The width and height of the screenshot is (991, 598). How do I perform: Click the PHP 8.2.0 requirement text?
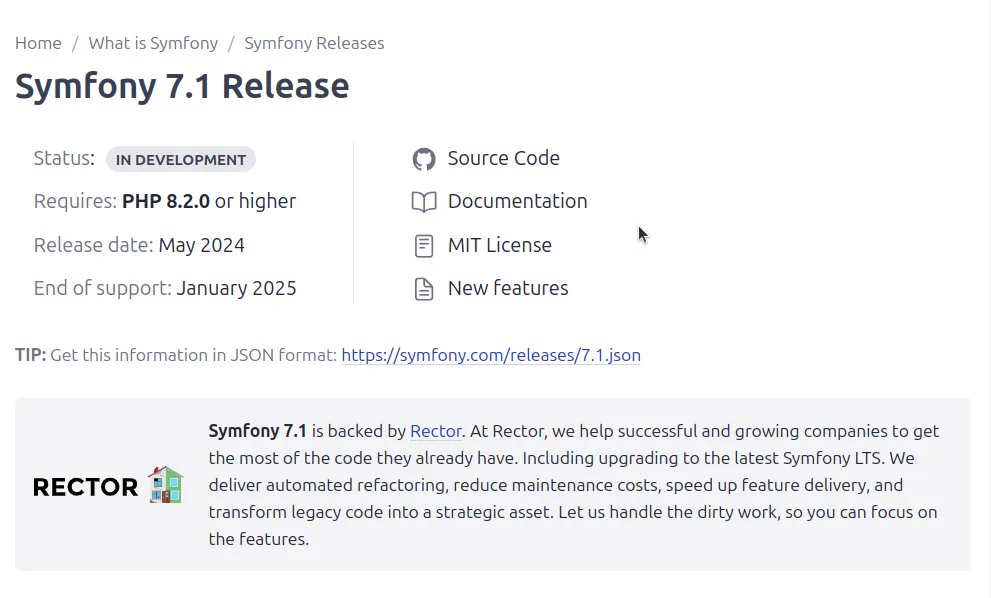click(x=166, y=201)
